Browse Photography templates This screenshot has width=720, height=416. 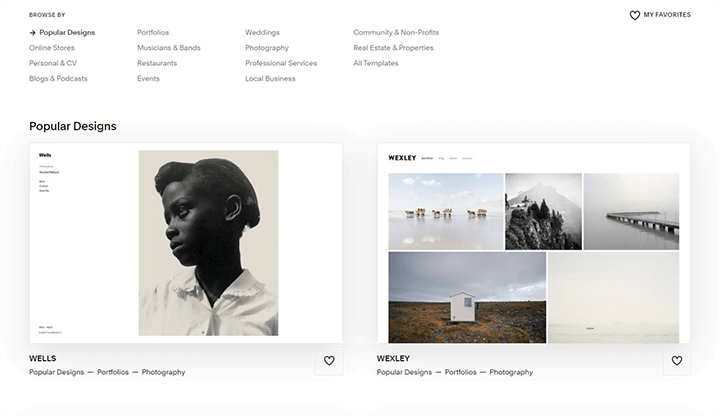[267, 48]
